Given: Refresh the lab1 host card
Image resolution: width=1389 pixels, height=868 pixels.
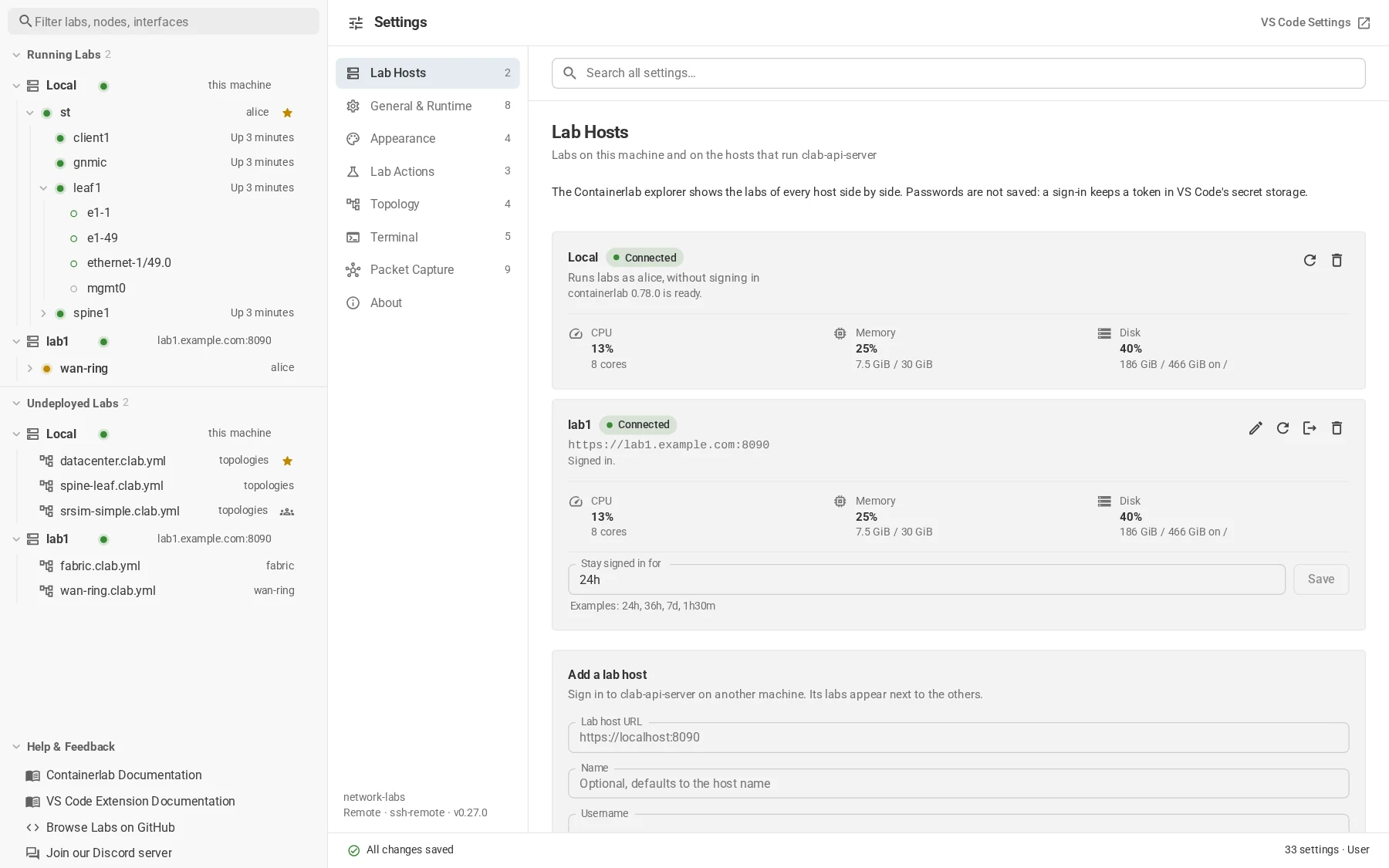Looking at the screenshot, I should (1283, 428).
